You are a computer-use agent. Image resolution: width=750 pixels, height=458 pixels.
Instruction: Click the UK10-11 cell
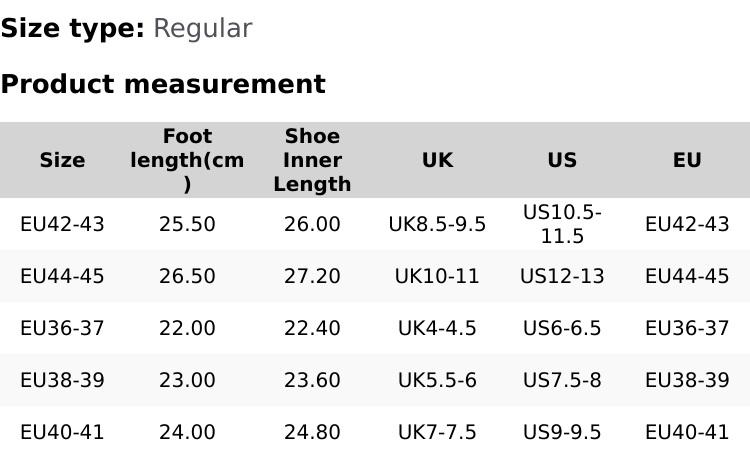(437, 276)
